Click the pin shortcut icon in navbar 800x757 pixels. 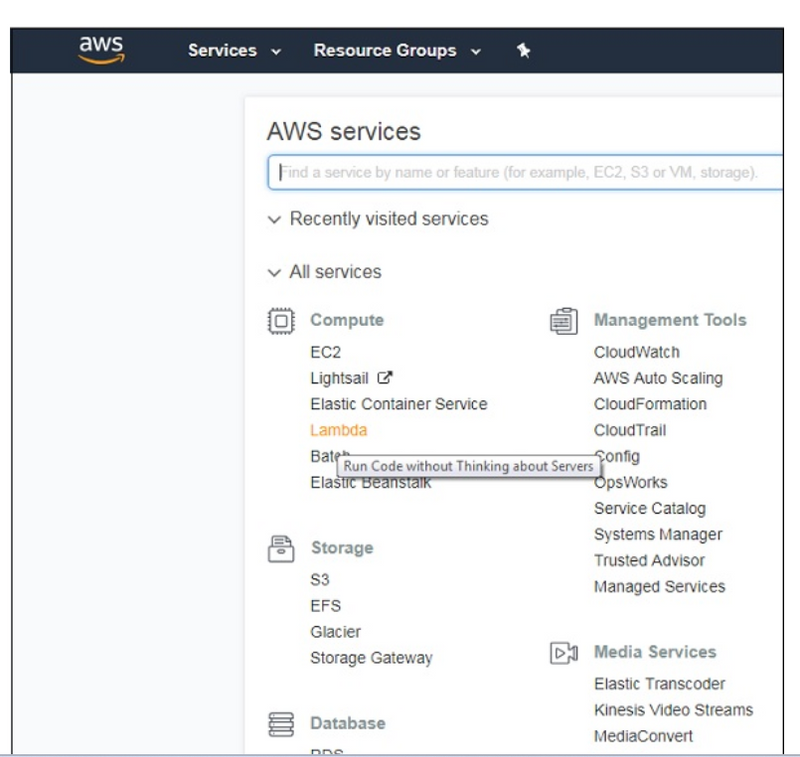click(x=523, y=51)
